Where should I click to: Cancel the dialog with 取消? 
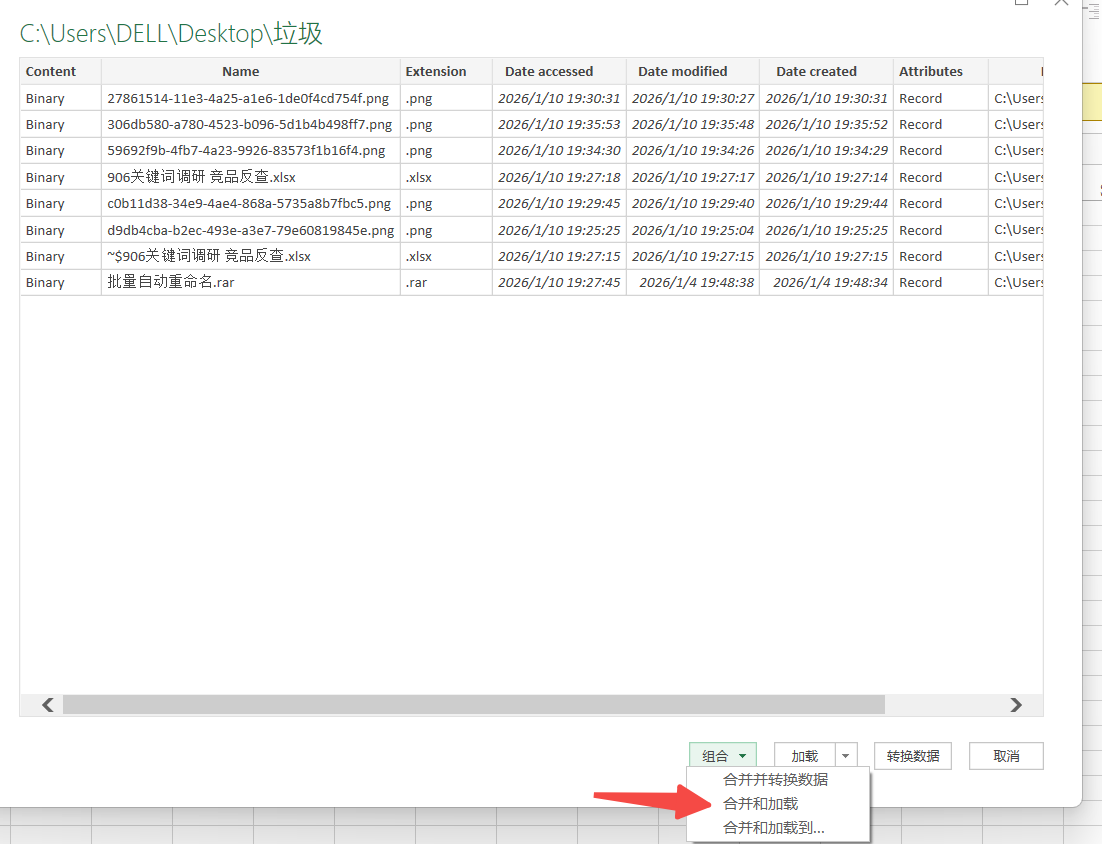pos(1006,756)
